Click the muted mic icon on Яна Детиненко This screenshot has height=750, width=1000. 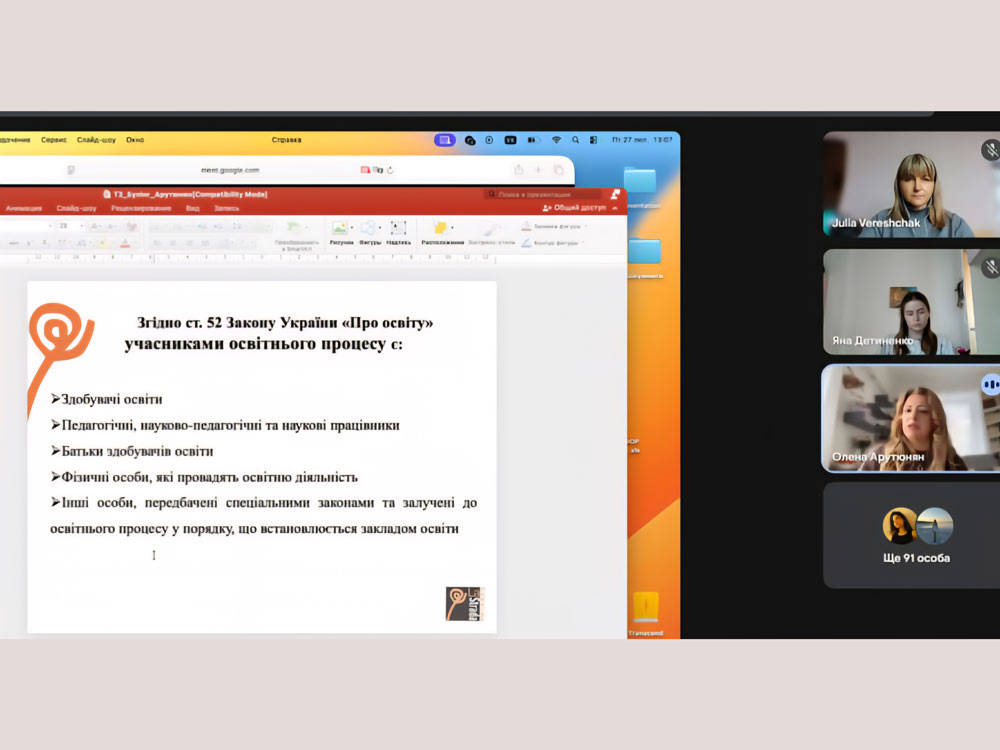990,267
